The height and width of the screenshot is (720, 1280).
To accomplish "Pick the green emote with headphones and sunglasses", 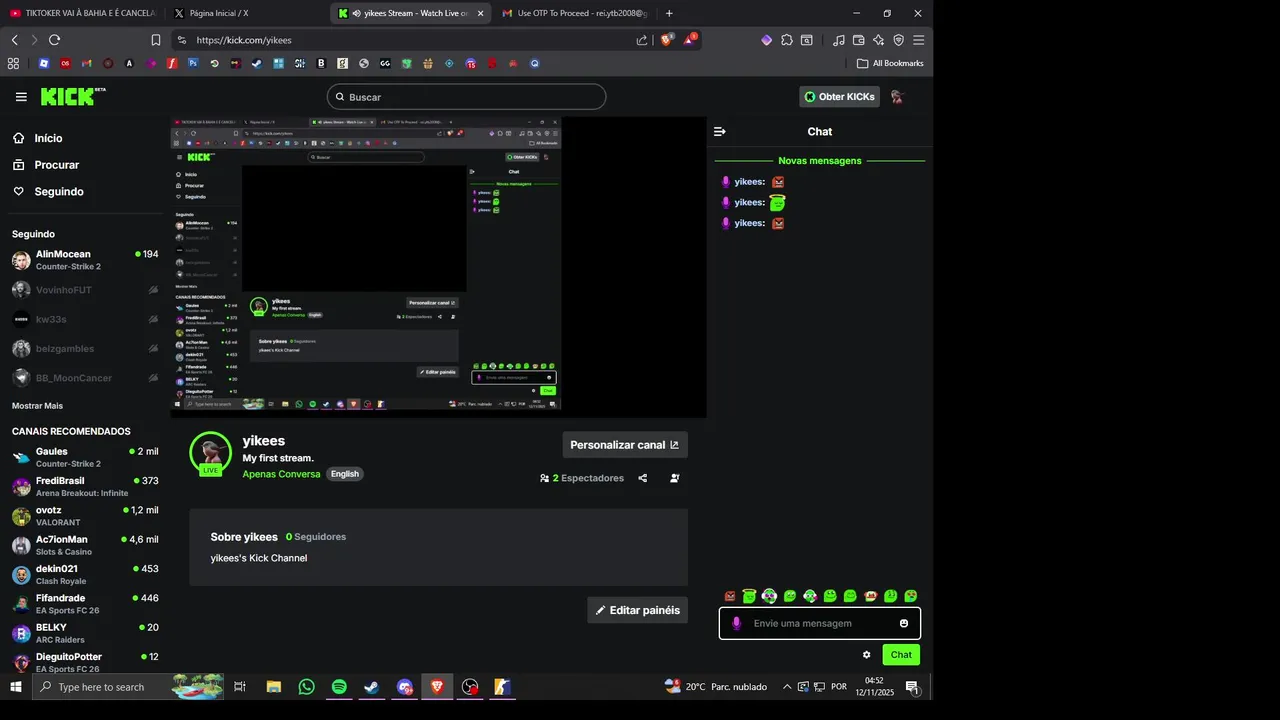I will 769,596.
